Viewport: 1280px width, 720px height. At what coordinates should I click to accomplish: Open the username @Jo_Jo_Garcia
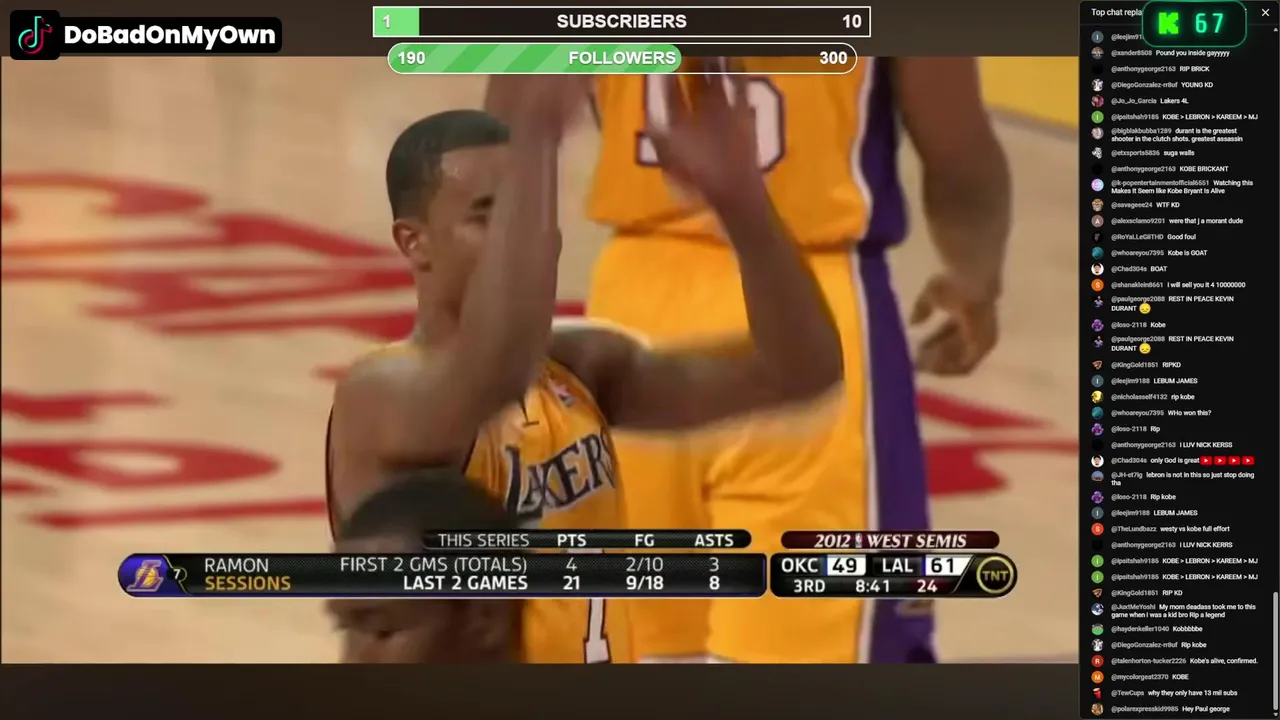click(1134, 101)
